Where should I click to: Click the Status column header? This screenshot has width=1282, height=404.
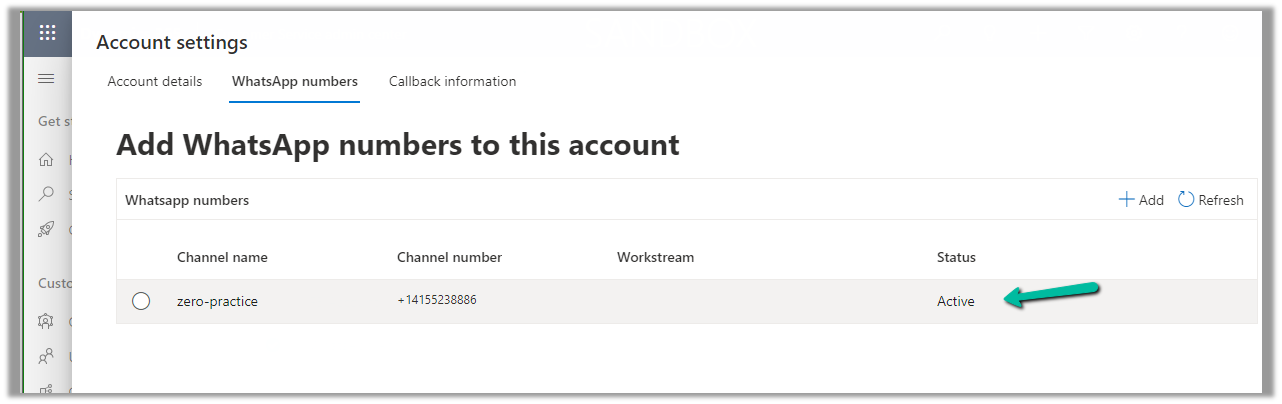pos(956,257)
